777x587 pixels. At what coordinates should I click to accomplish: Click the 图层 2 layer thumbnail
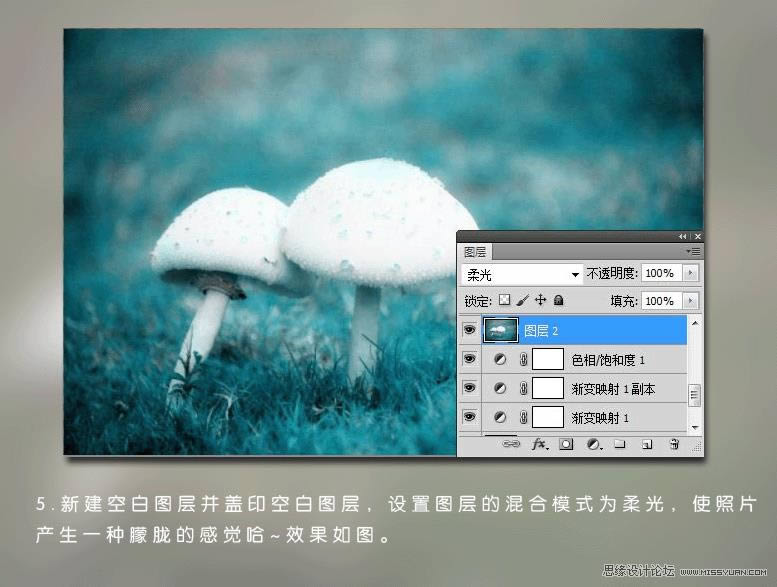pyautogui.click(x=501, y=330)
